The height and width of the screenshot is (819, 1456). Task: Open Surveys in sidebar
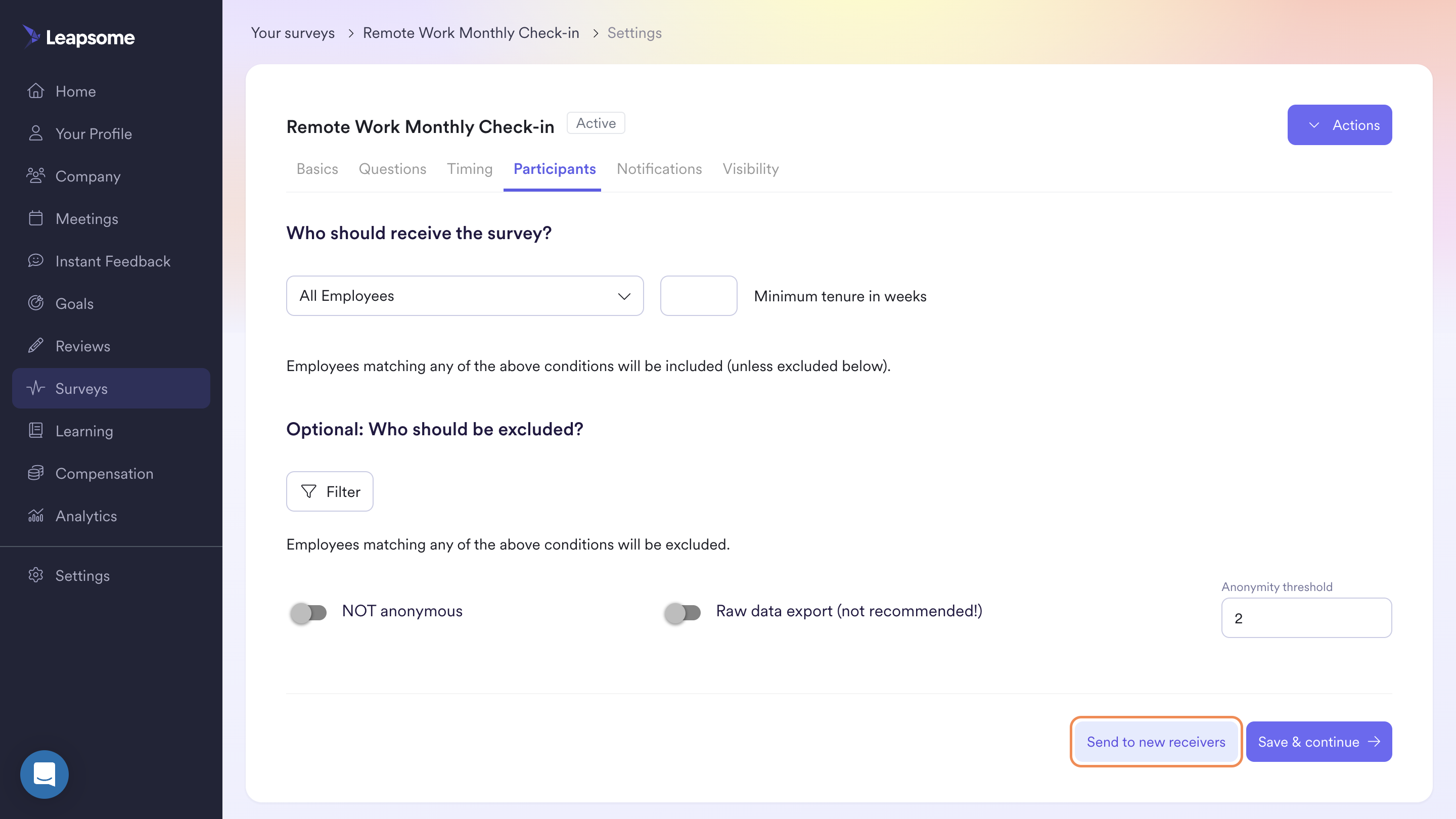coord(111,388)
